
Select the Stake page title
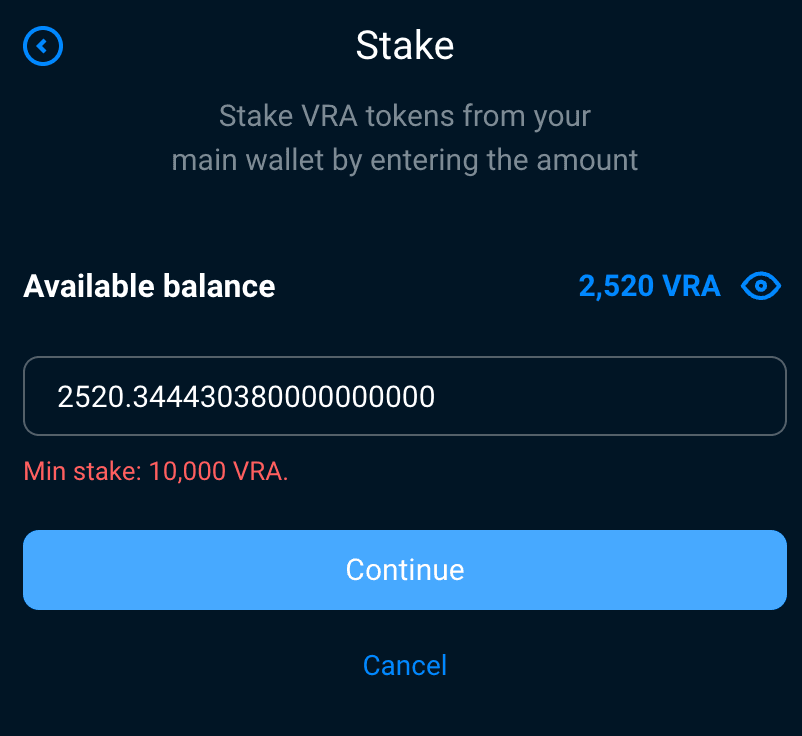405,46
